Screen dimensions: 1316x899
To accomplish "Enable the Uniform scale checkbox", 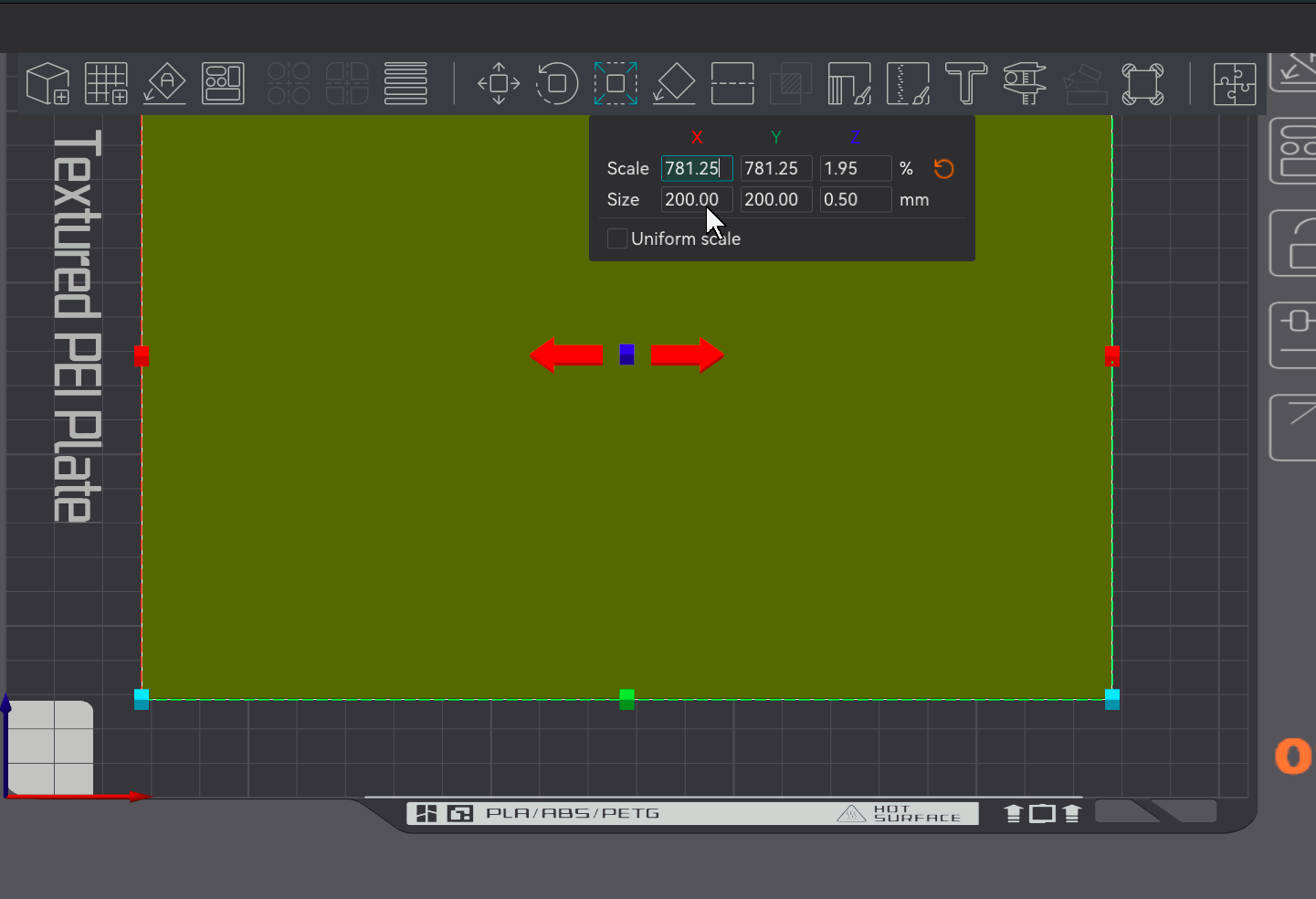I will (617, 238).
